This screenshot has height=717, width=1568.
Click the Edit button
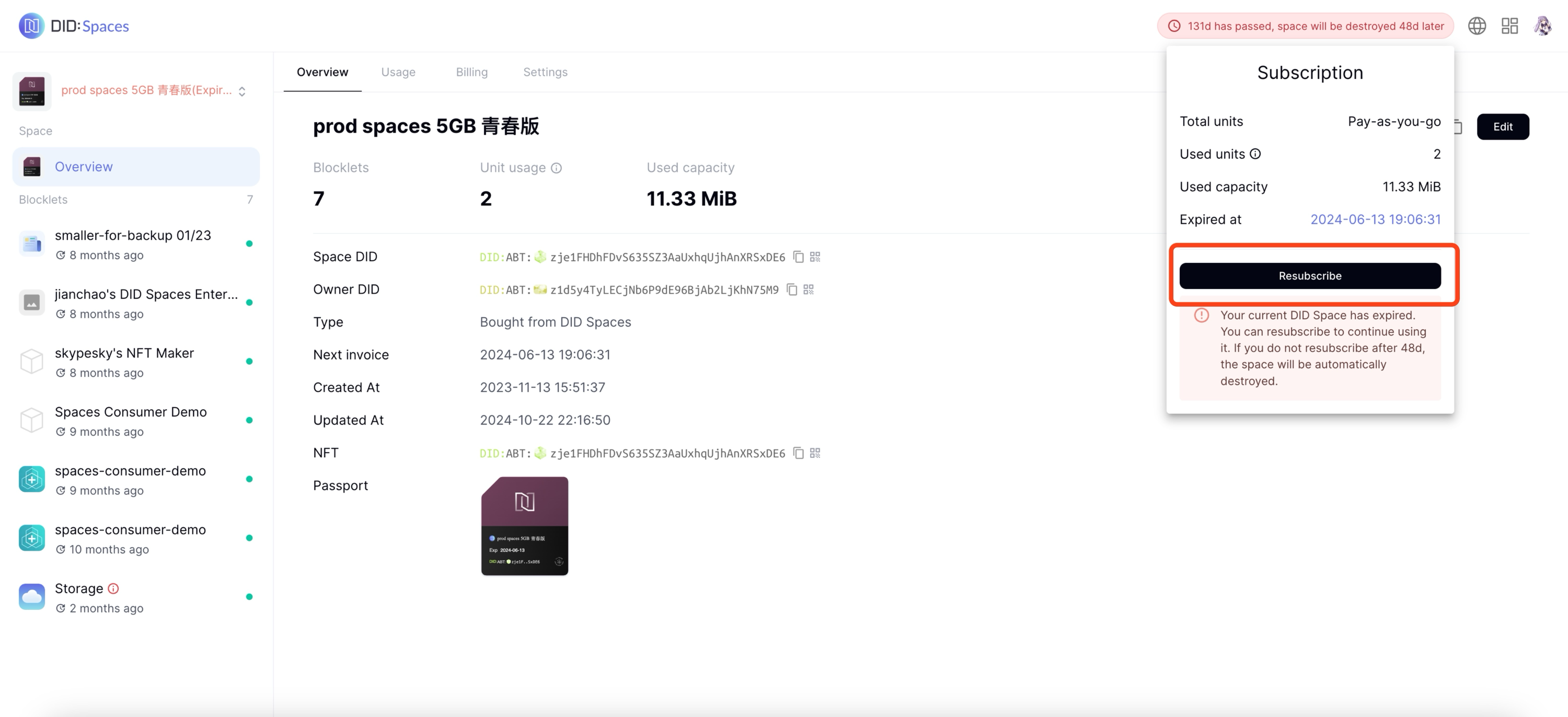pos(1502,126)
